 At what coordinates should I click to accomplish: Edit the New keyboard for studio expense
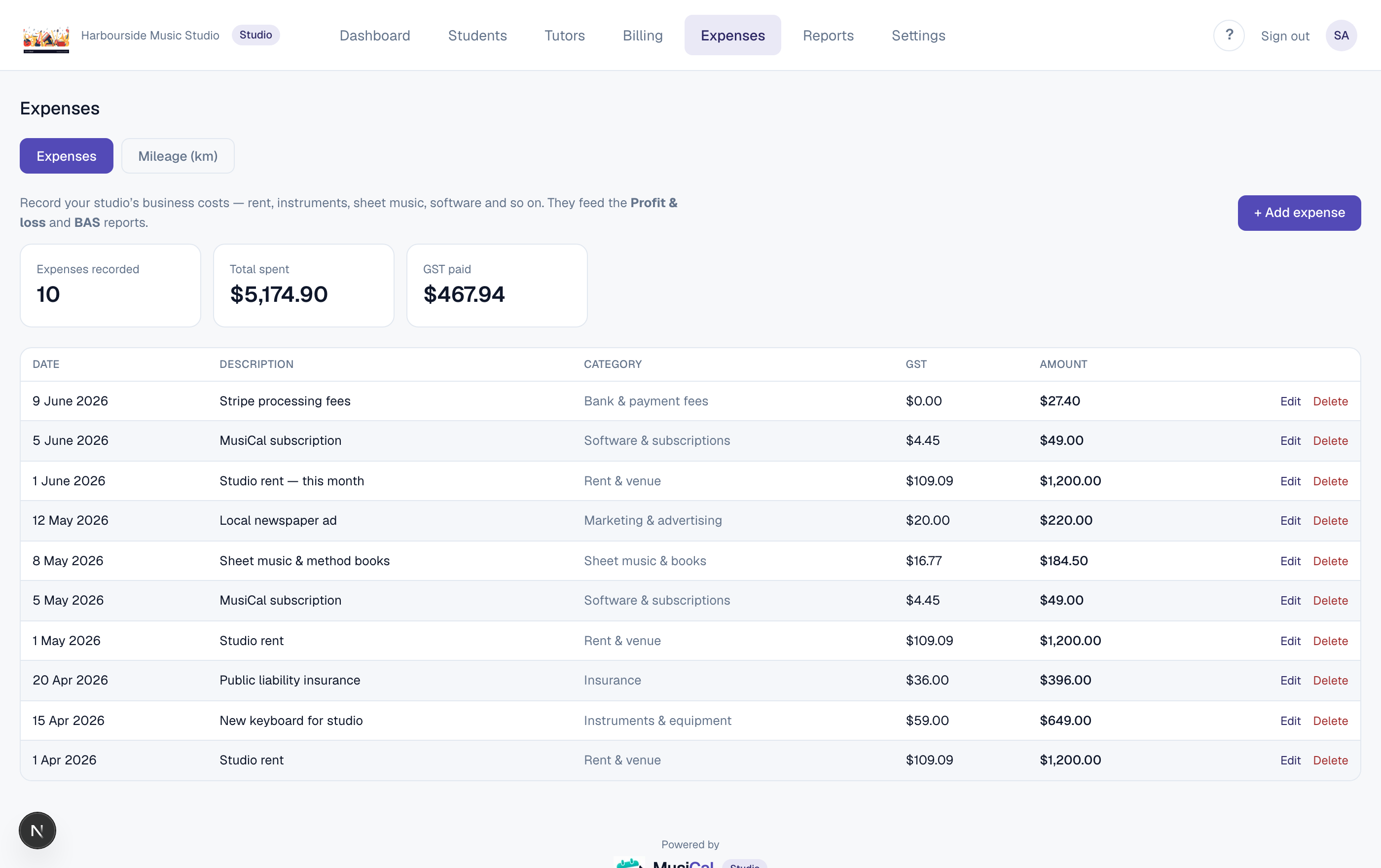1290,721
